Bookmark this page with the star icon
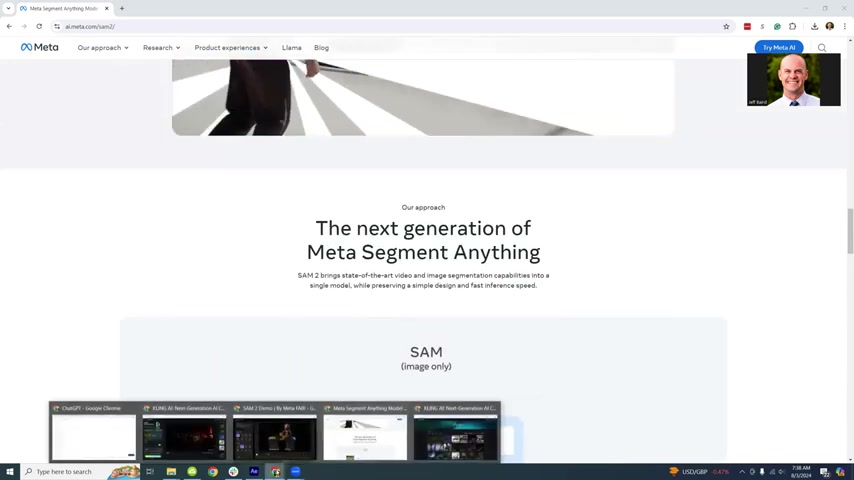854x480 pixels. [x=726, y=26]
